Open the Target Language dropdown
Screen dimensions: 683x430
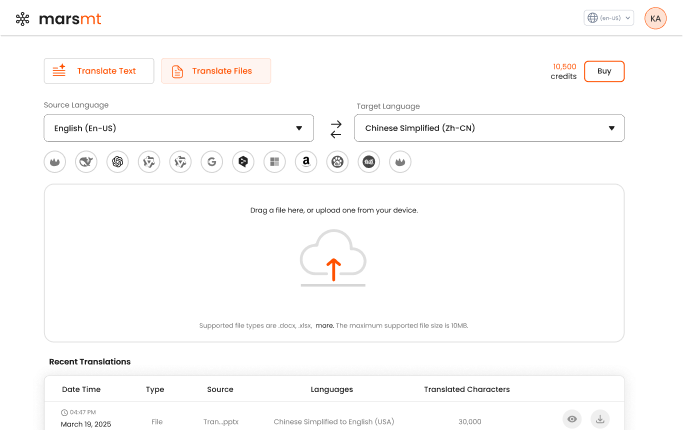(490, 128)
